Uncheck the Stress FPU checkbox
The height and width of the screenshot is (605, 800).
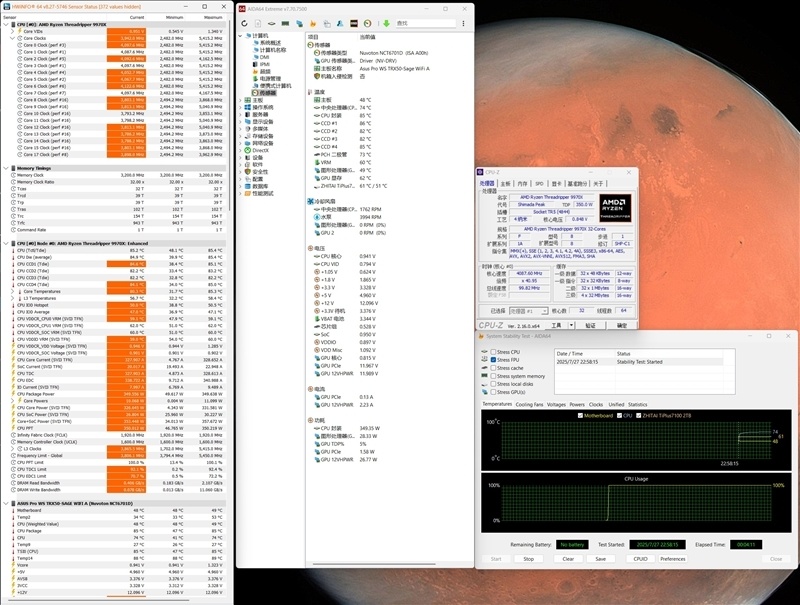pos(494,360)
